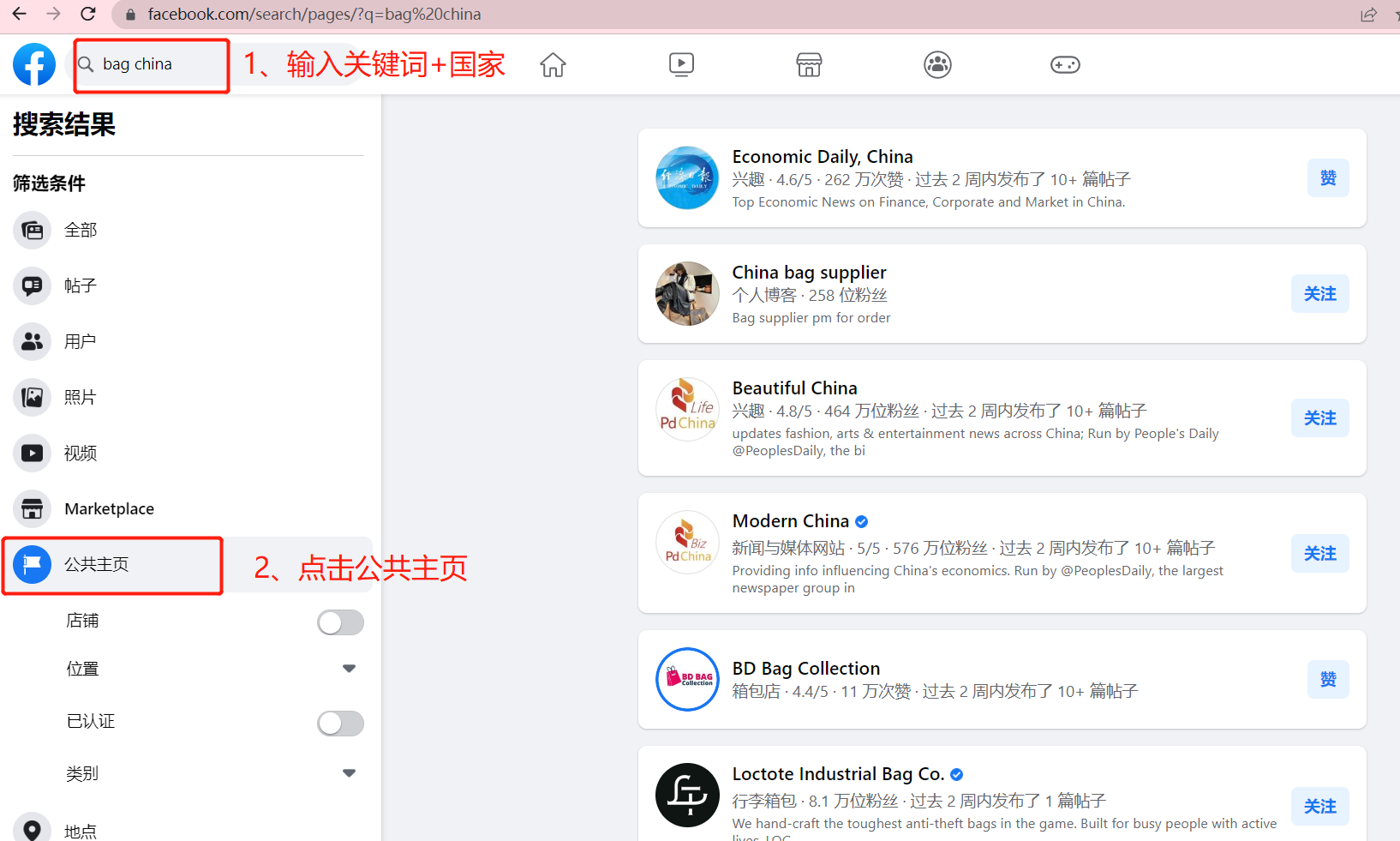This screenshot has height=841, width=1400.
Task: Open the Modern China page link
Action: tap(790, 520)
